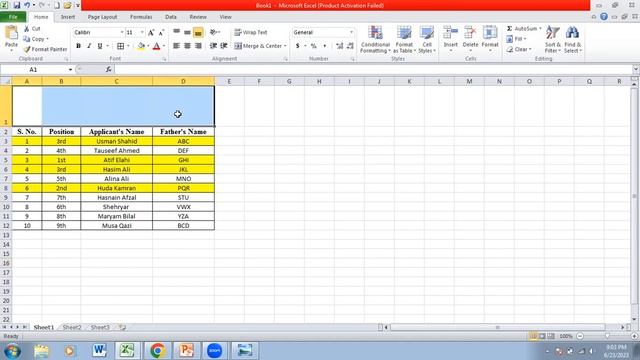
Task: Toggle Middle Align
Action: 187,32
